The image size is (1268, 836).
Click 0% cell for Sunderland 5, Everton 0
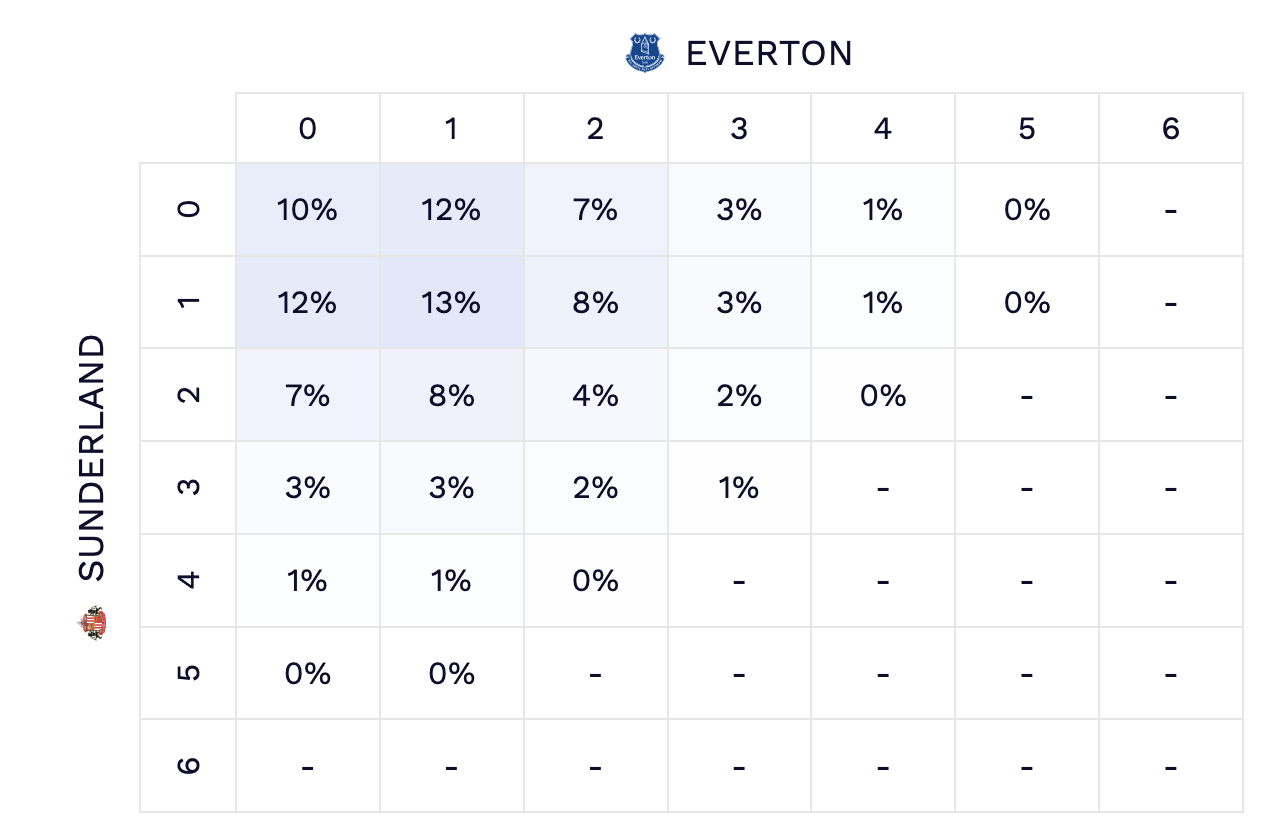click(308, 674)
